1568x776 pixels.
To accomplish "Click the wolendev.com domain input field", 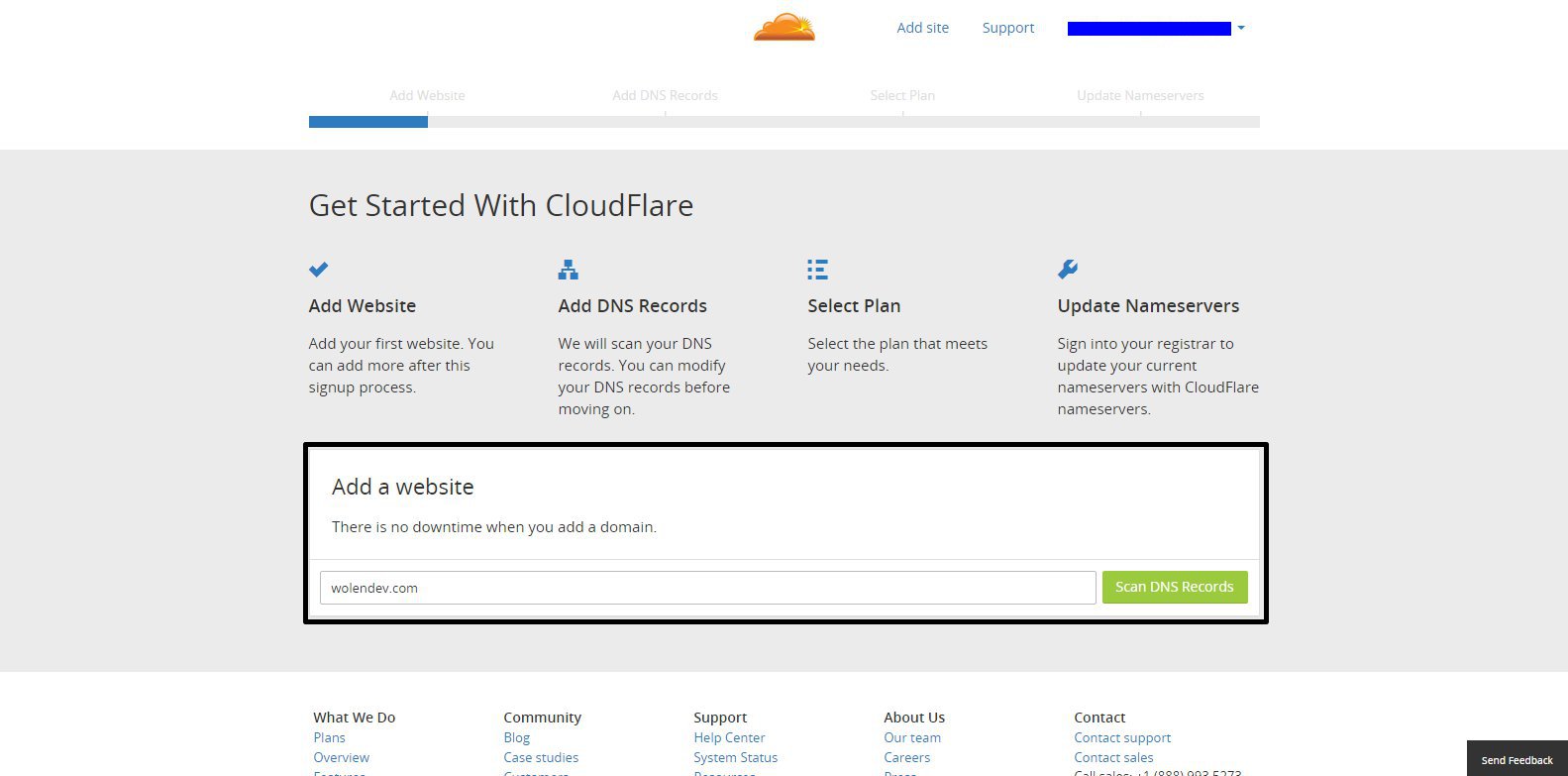I will coord(707,588).
